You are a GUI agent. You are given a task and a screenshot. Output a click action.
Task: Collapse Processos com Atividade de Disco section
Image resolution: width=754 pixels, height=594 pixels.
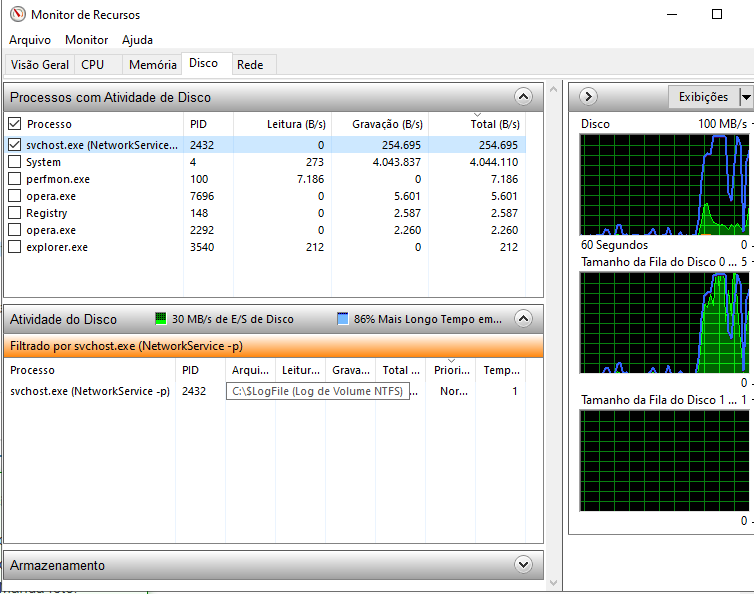tap(523, 97)
